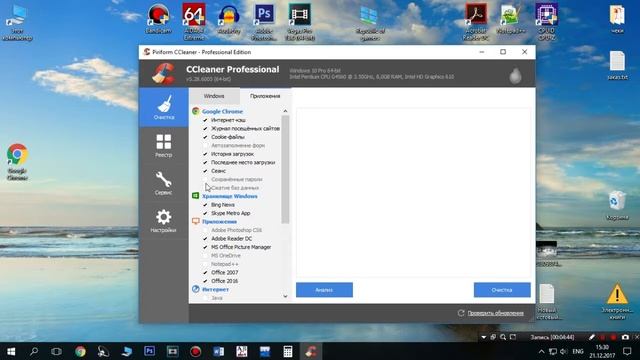Uncheck Журнал посещённых сайтов

pyautogui.click(x=205, y=129)
